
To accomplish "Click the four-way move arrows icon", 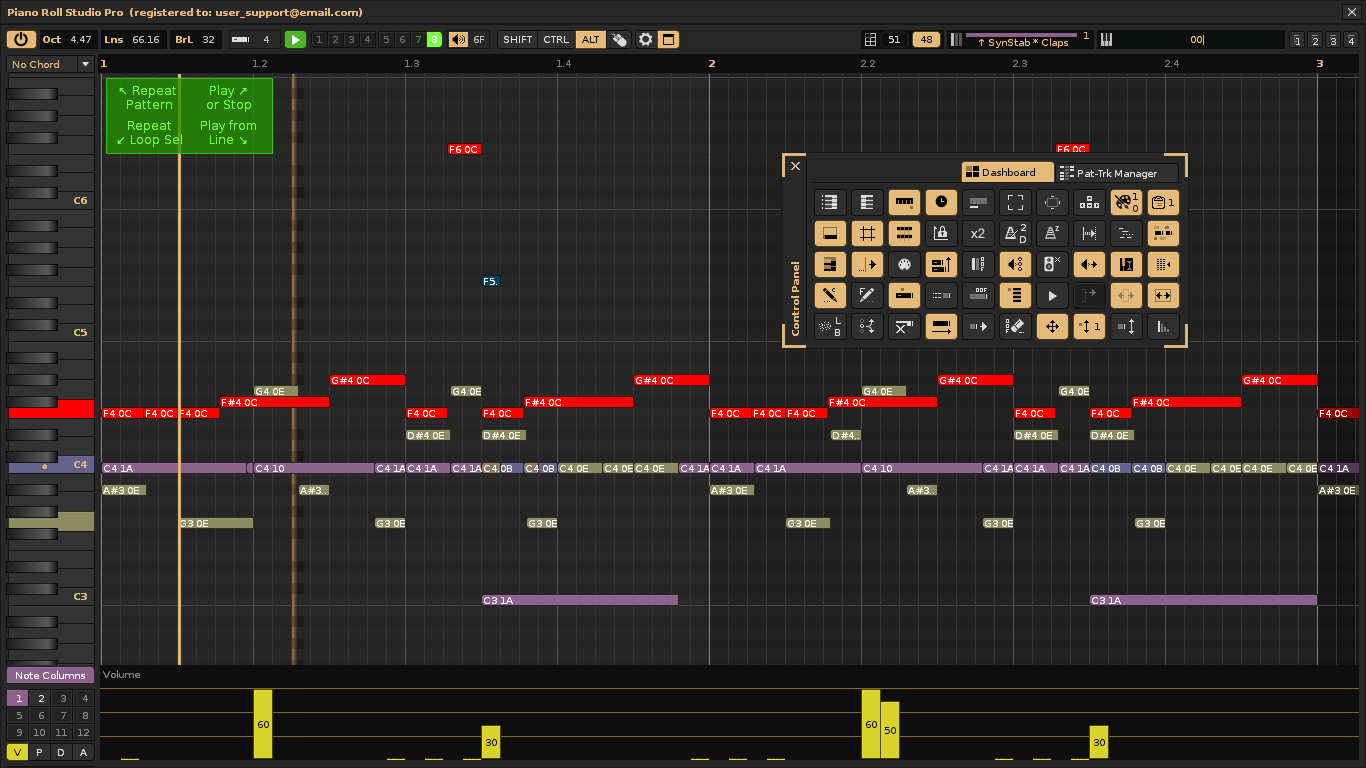I will 1052,327.
